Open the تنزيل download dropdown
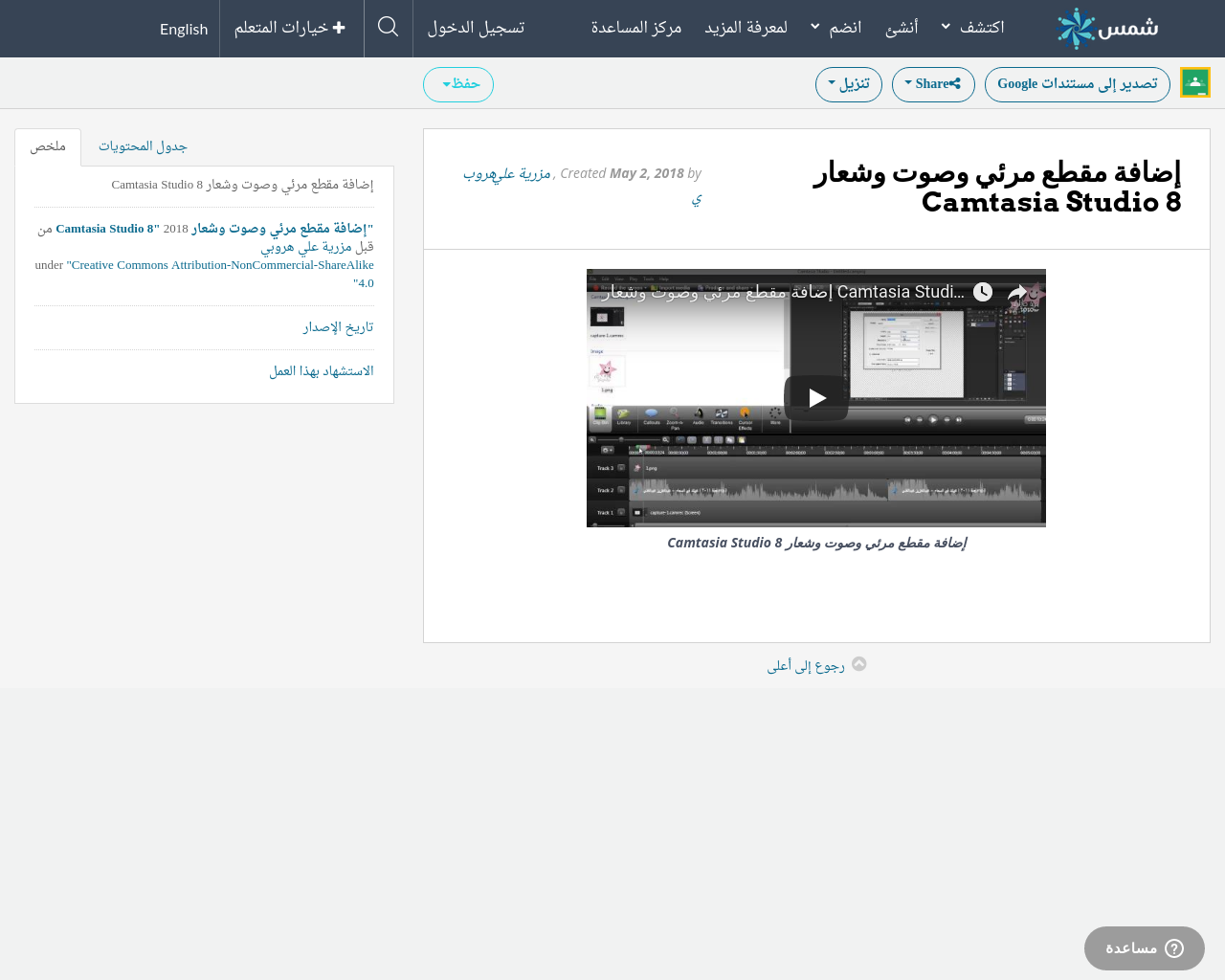This screenshot has width=1225, height=980. coord(849,84)
